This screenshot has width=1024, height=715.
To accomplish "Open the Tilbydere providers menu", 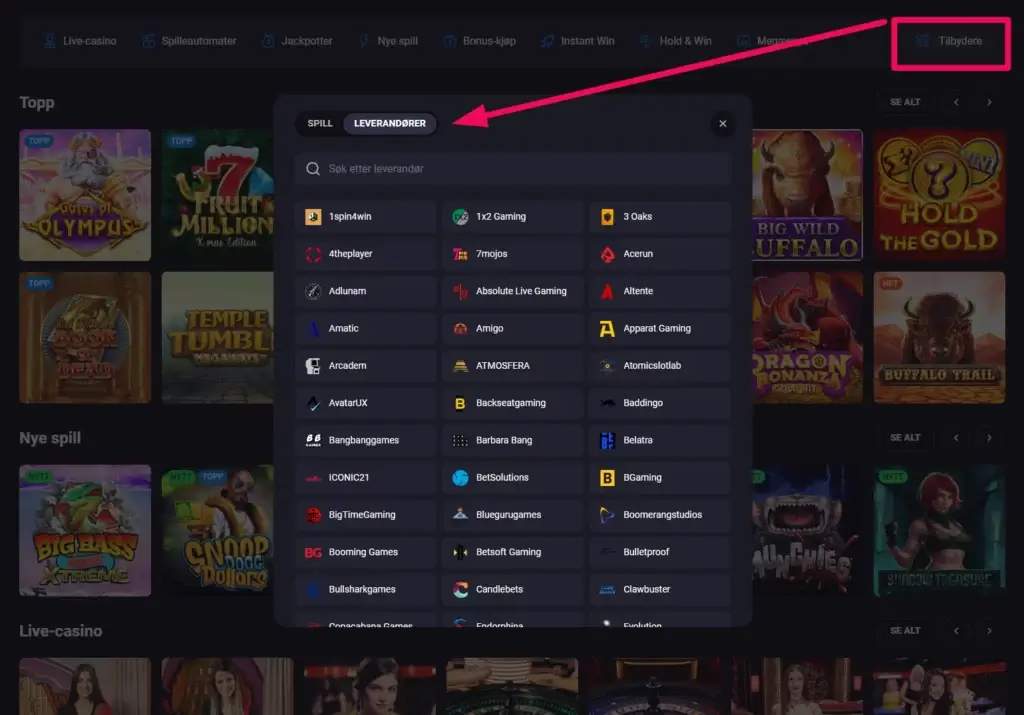I will (950, 41).
